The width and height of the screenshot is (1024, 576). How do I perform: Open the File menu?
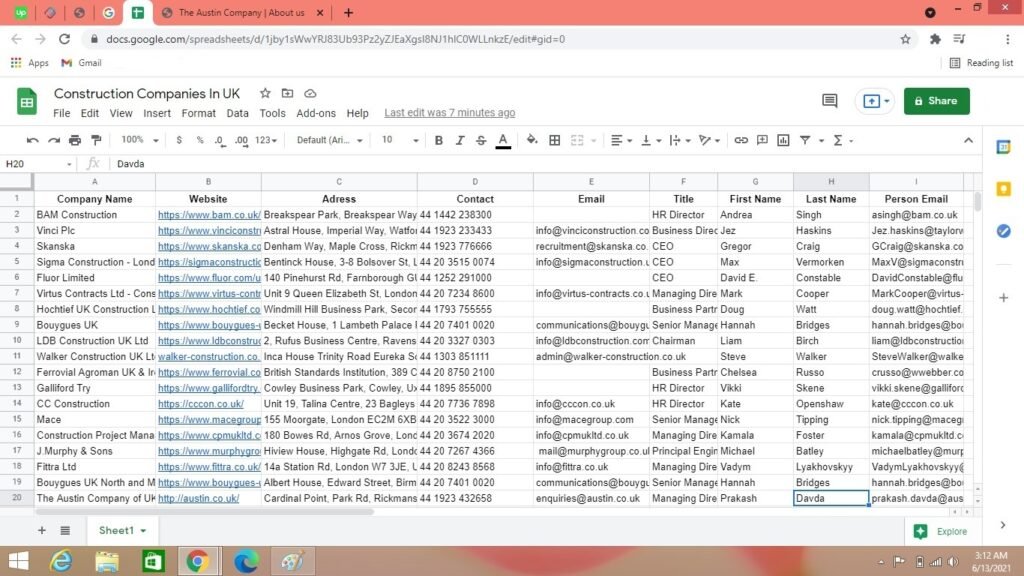[x=61, y=113]
